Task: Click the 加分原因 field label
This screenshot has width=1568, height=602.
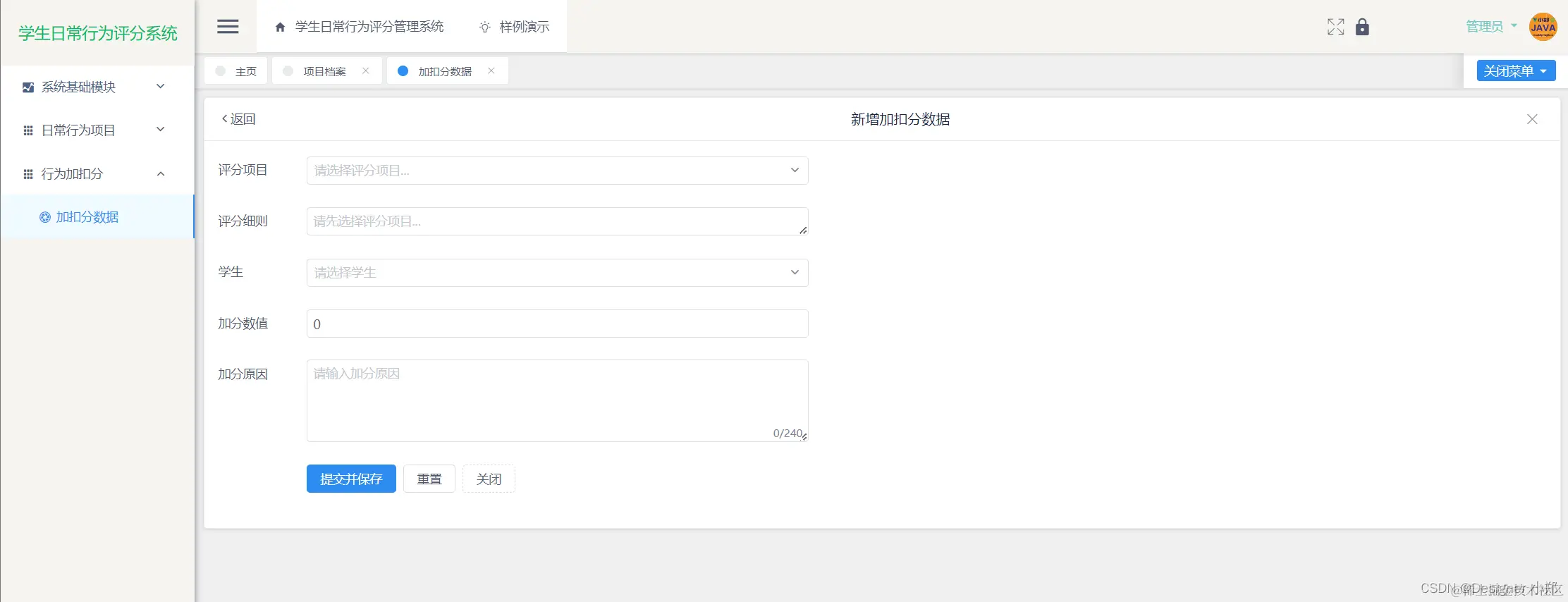Action: pyautogui.click(x=243, y=374)
